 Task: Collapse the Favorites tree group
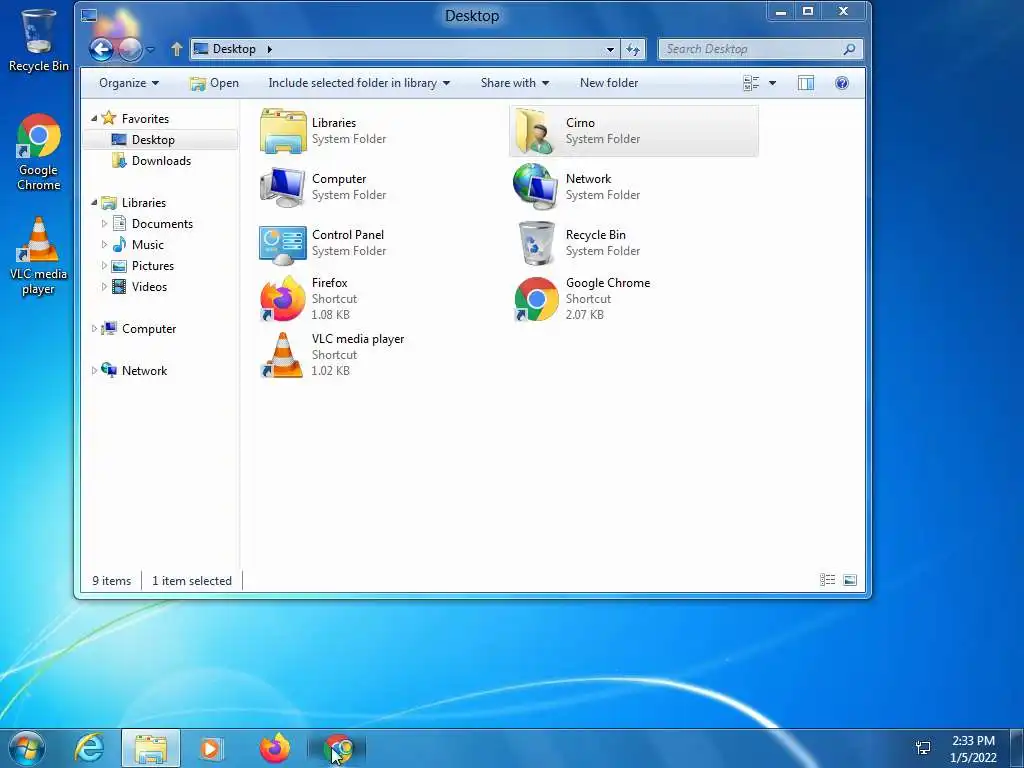click(94, 118)
